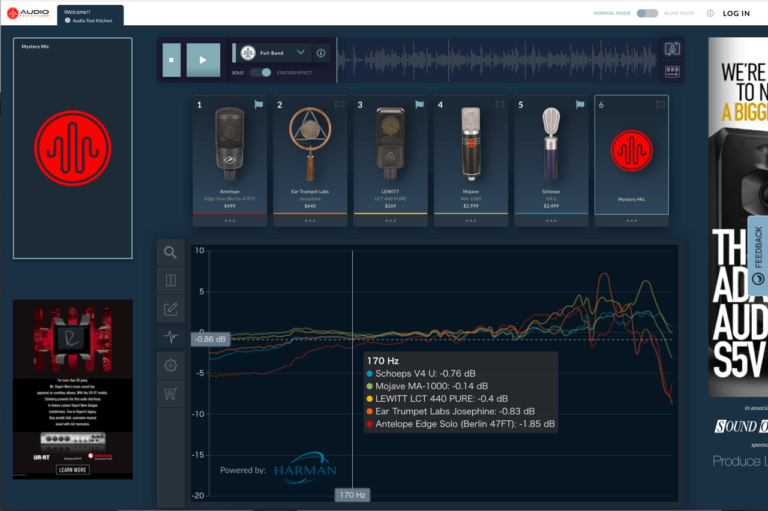This screenshot has height=511, width=768.
Task: Select the Mojave MA-1000 microphone image
Action: (471, 144)
